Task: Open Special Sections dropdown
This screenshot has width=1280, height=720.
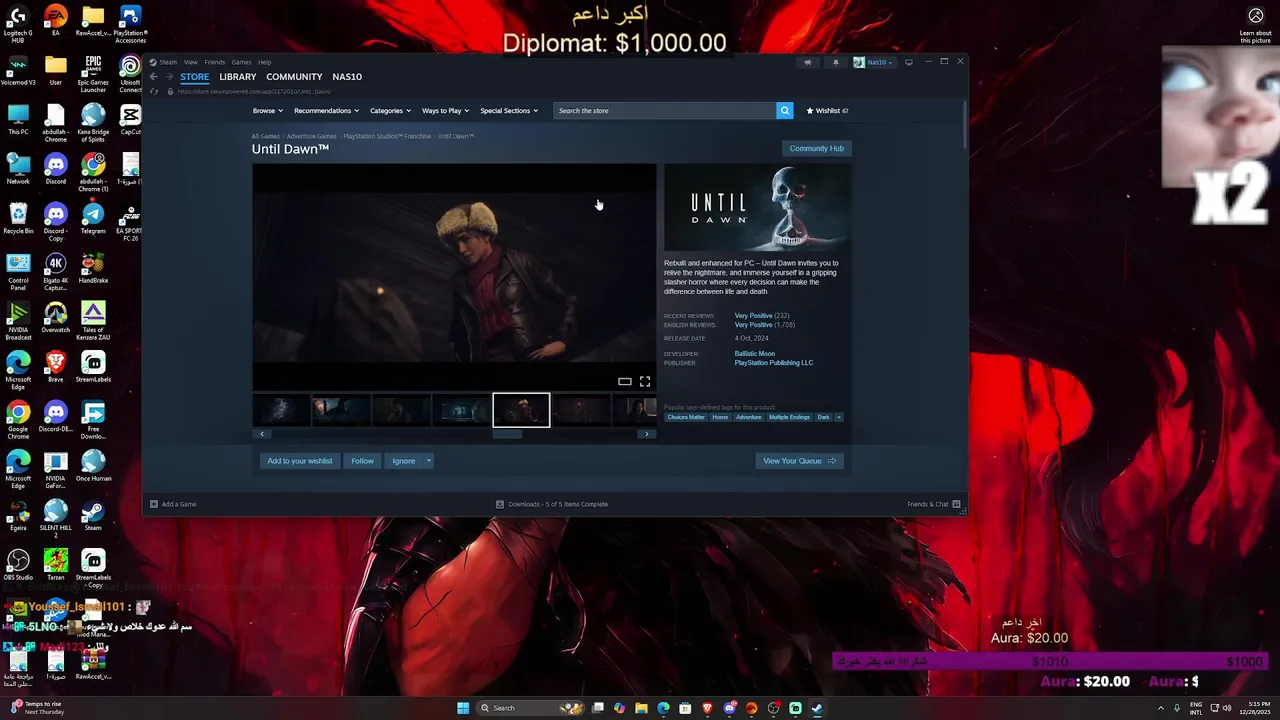Action: tap(509, 111)
